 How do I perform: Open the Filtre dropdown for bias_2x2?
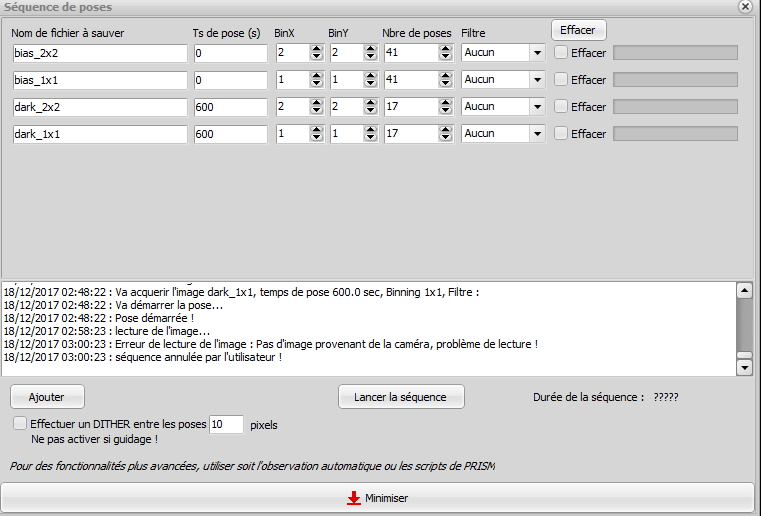(x=537, y=52)
